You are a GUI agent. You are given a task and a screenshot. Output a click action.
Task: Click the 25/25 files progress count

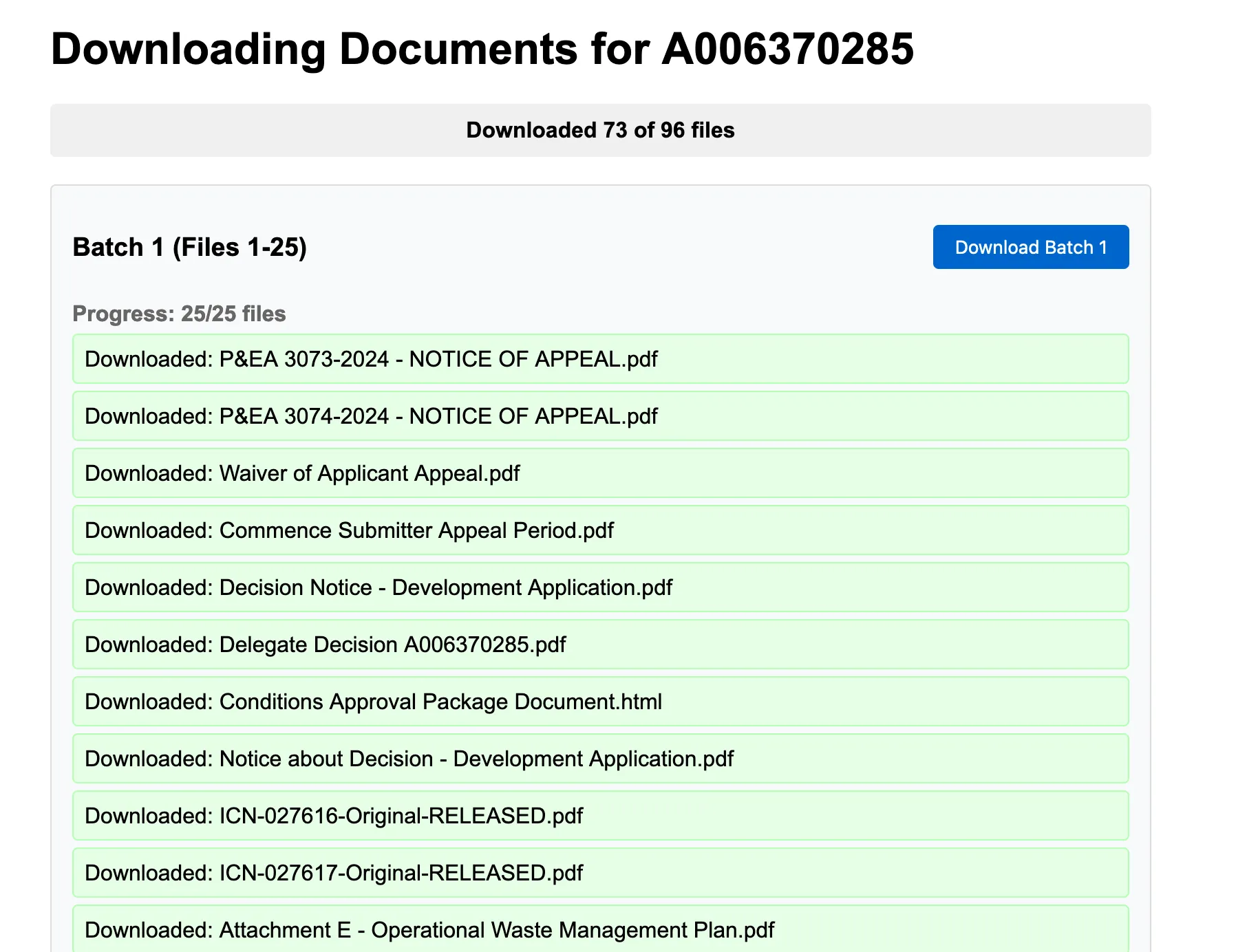click(233, 314)
